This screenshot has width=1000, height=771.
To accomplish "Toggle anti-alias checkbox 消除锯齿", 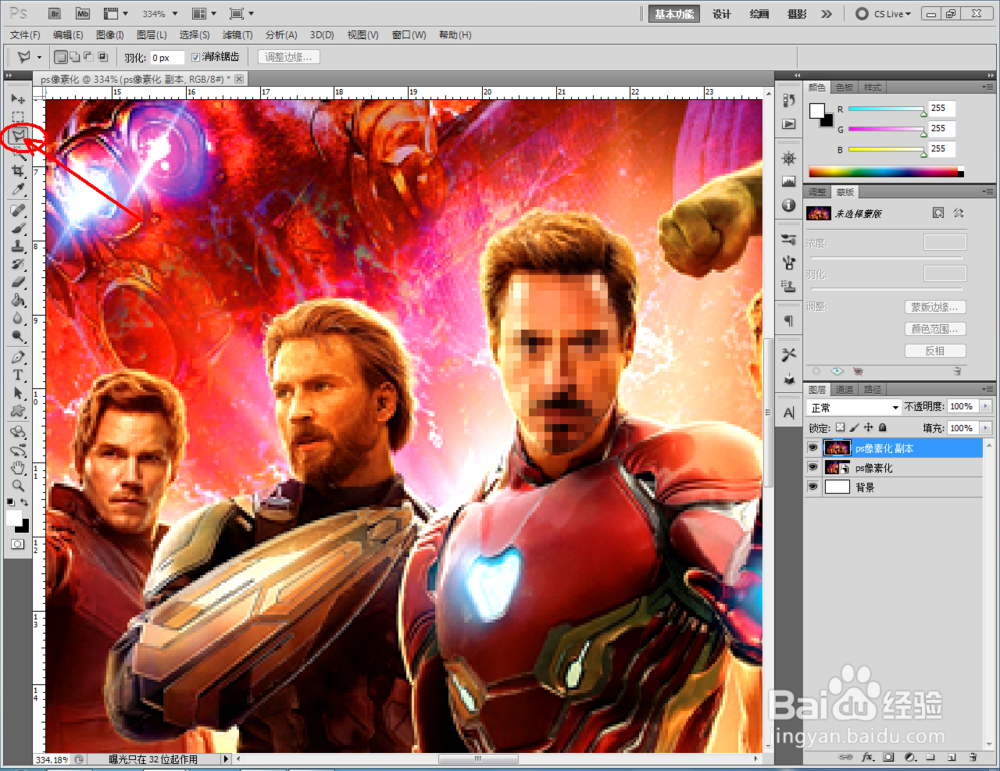I will (x=196, y=57).
